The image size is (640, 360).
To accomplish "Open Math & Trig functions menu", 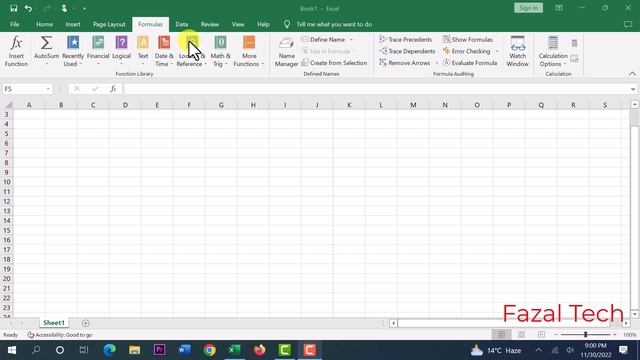I will 220,51.
